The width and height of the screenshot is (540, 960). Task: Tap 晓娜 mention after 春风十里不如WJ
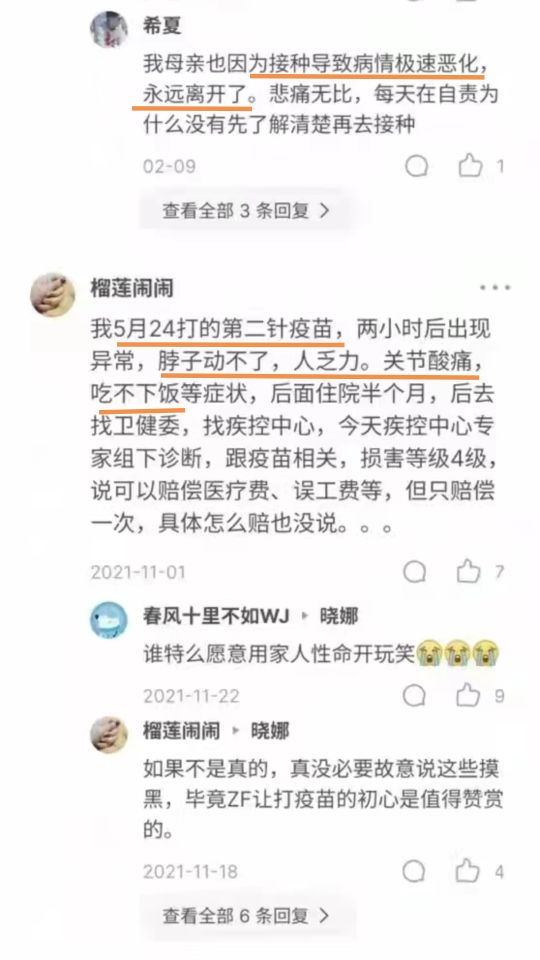coord(339,616)
